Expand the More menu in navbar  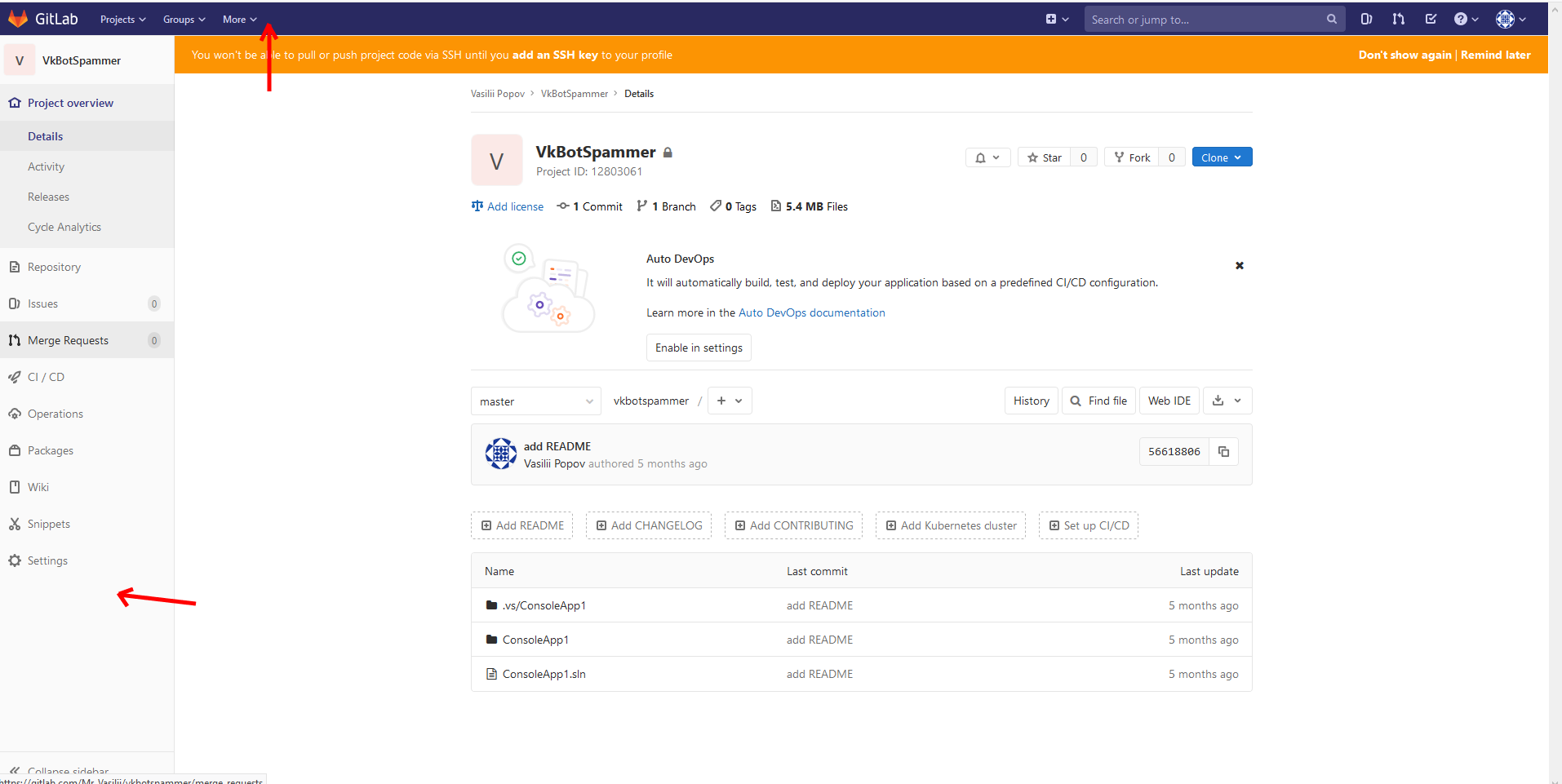pos(239,20)
